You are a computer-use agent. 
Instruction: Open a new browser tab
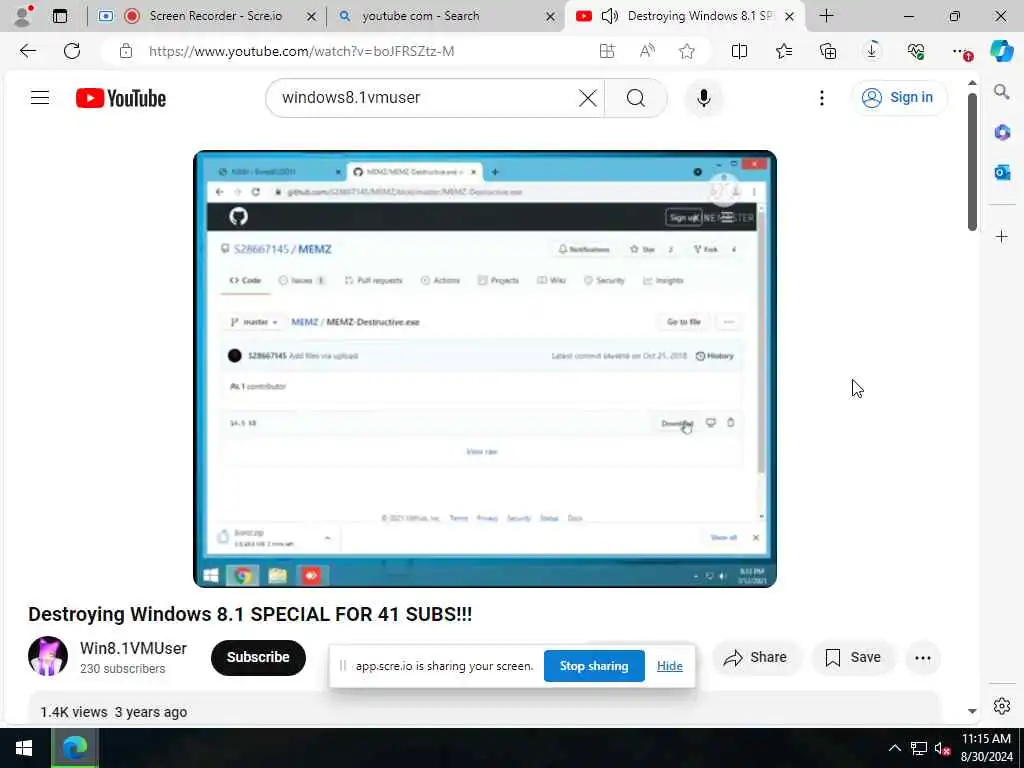(x=826, y=16)
